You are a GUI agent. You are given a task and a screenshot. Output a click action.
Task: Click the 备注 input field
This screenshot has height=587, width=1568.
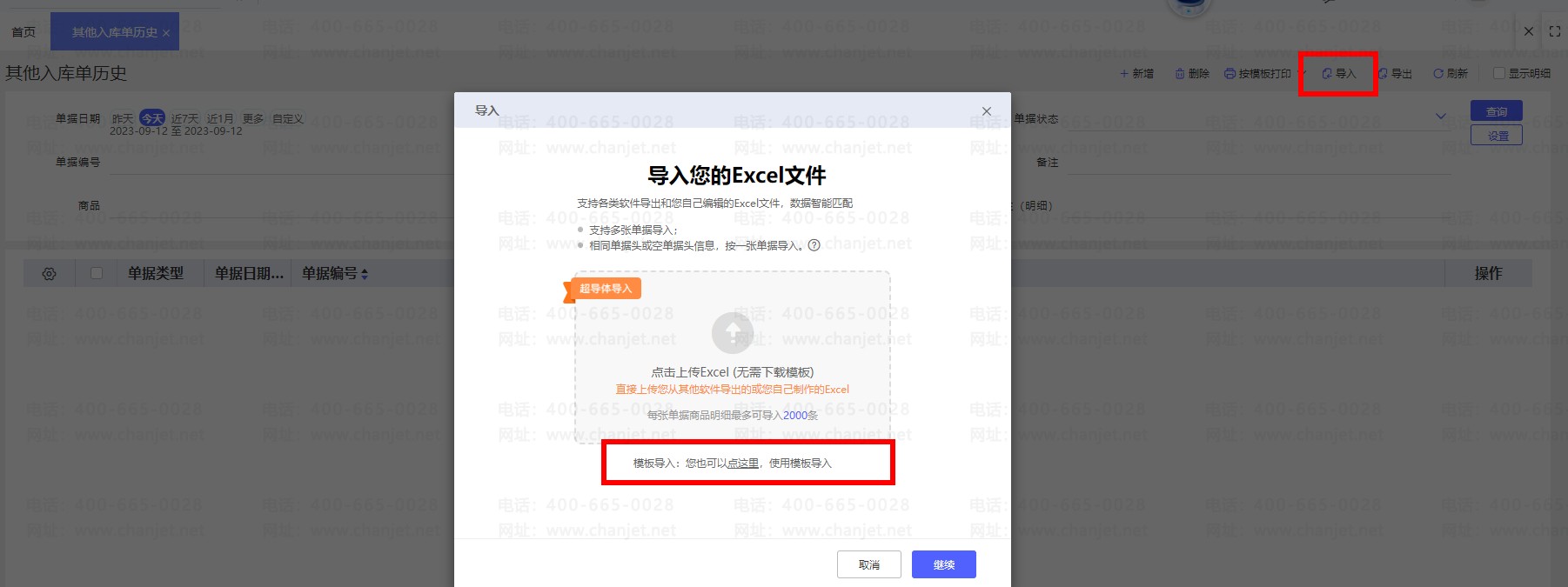[x=1259, y=163]
